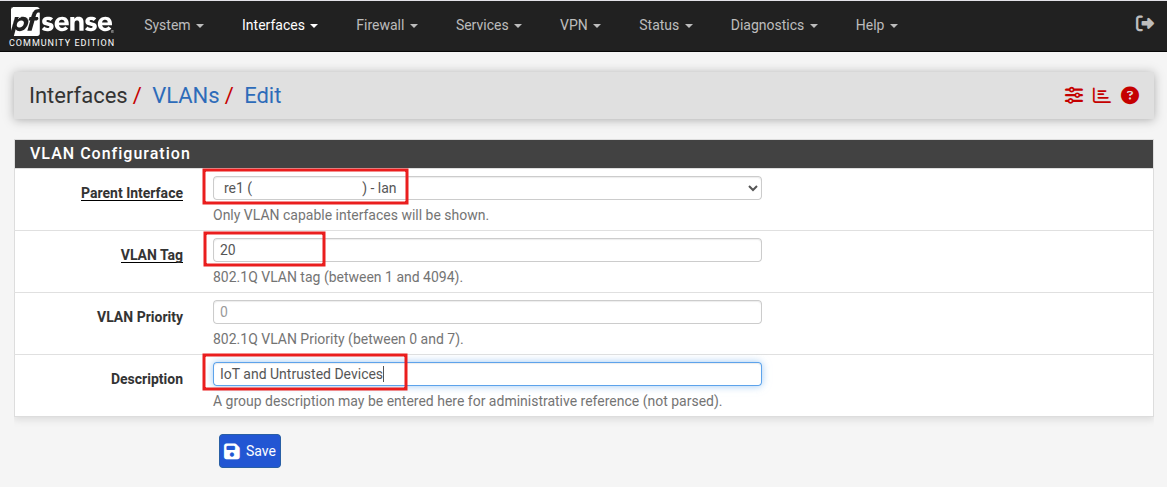
Task: Open the System menu
Action: point(174,25)
